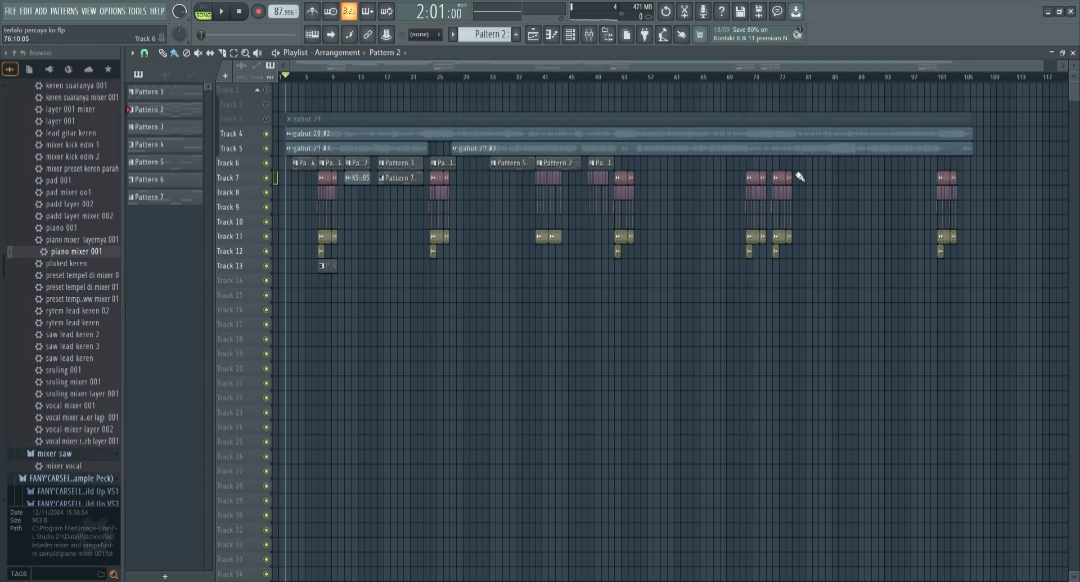The height and width of the screenshot is (582, 1080).
Task: Open plugin picker plug icon
Action: pyautogui.click(x=645, y=34)
